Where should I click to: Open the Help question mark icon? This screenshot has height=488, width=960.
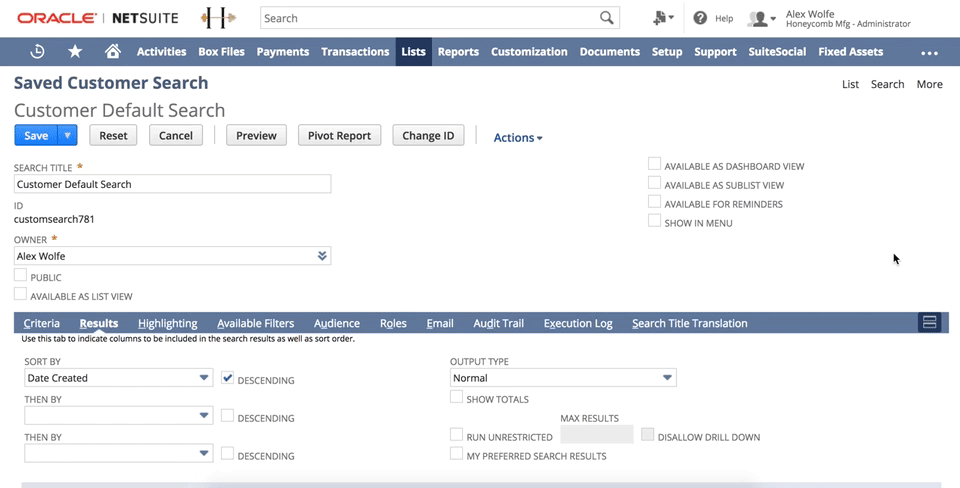coord(700,18)
